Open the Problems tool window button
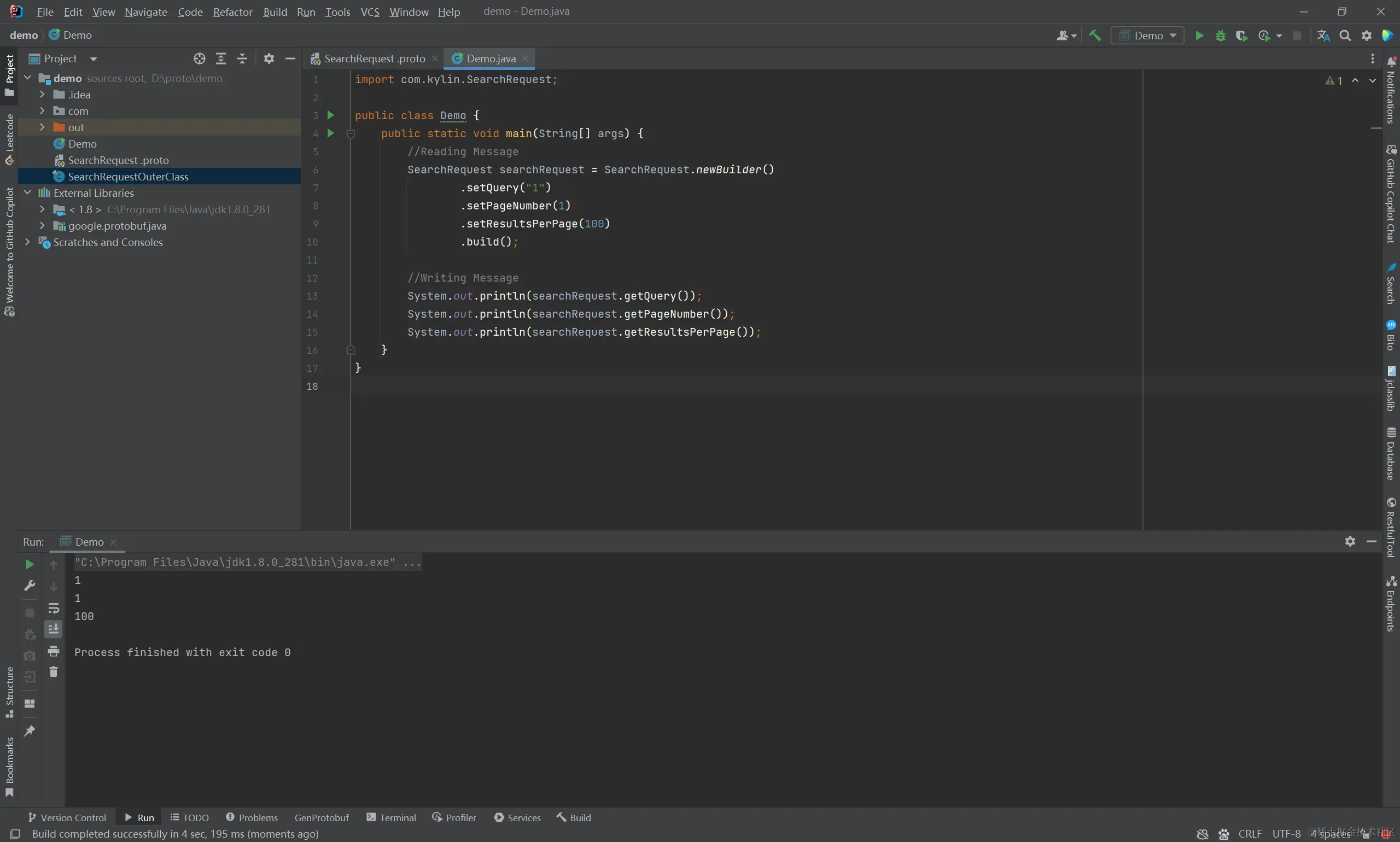1400x842 pixels. (x=252, y=817)
